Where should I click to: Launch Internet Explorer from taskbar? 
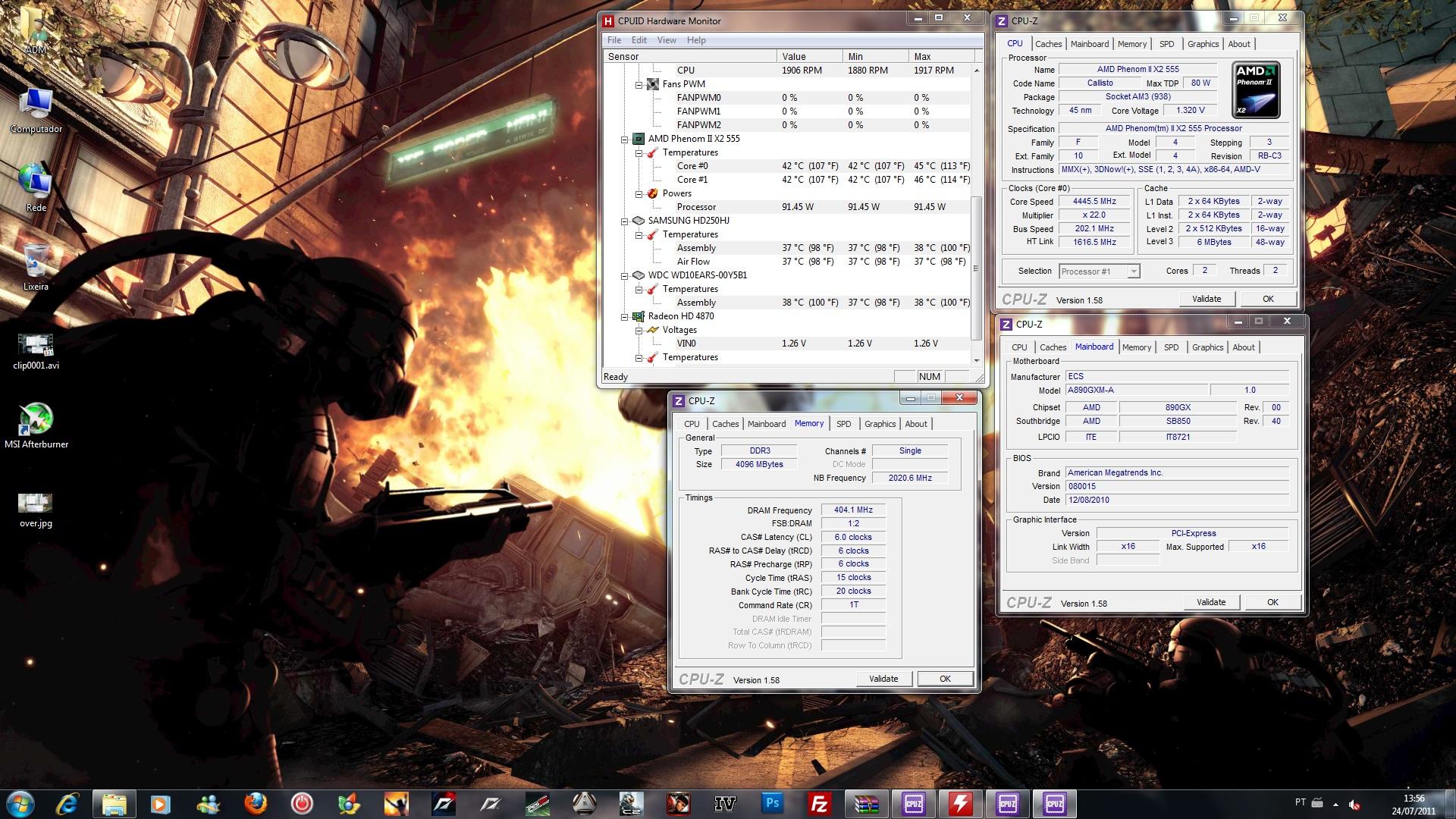[67, 804]
